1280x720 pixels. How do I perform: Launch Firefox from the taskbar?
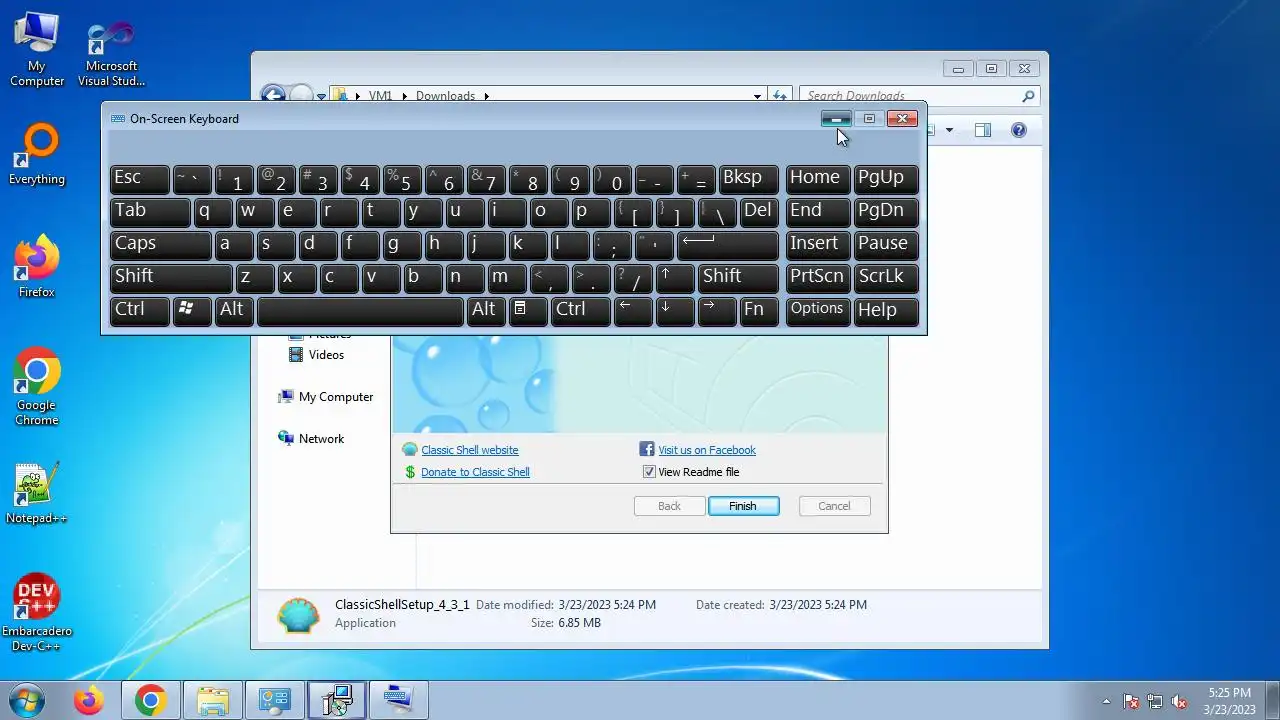[x=88, y=700]
